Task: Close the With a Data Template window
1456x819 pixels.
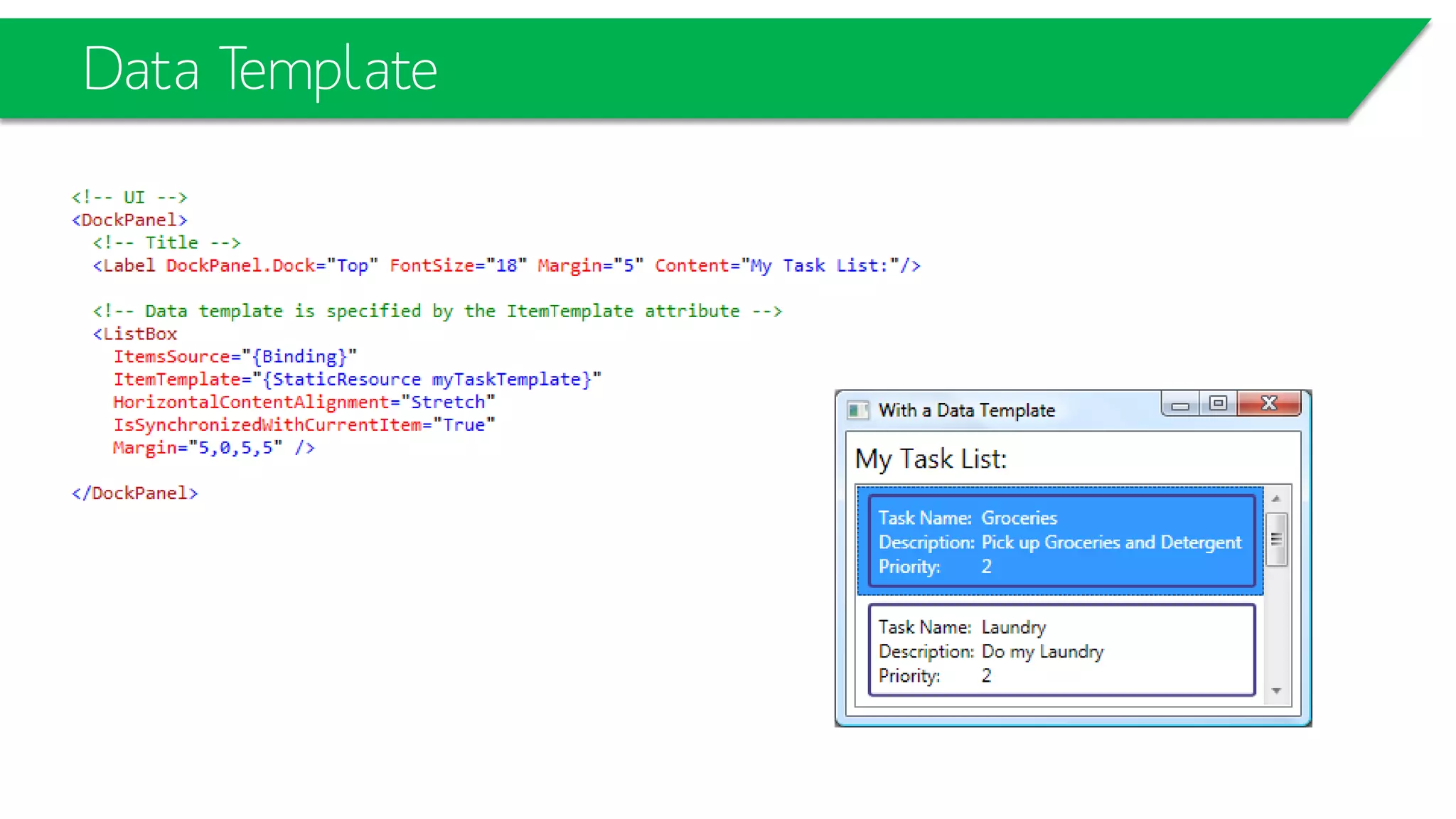Action: tap(1269, 404)
